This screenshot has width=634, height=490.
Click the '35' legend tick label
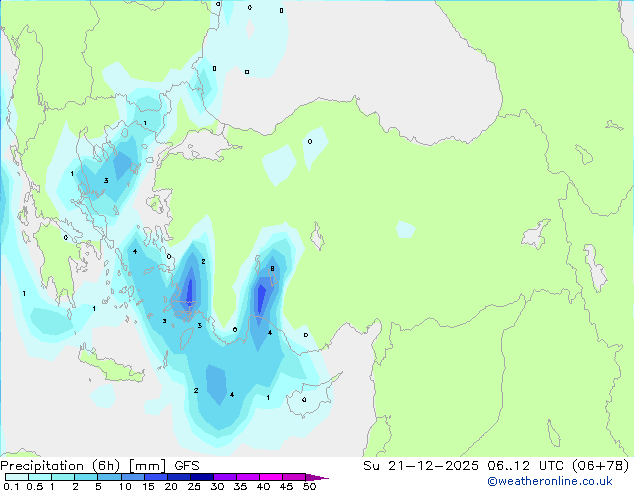[240, 486]
